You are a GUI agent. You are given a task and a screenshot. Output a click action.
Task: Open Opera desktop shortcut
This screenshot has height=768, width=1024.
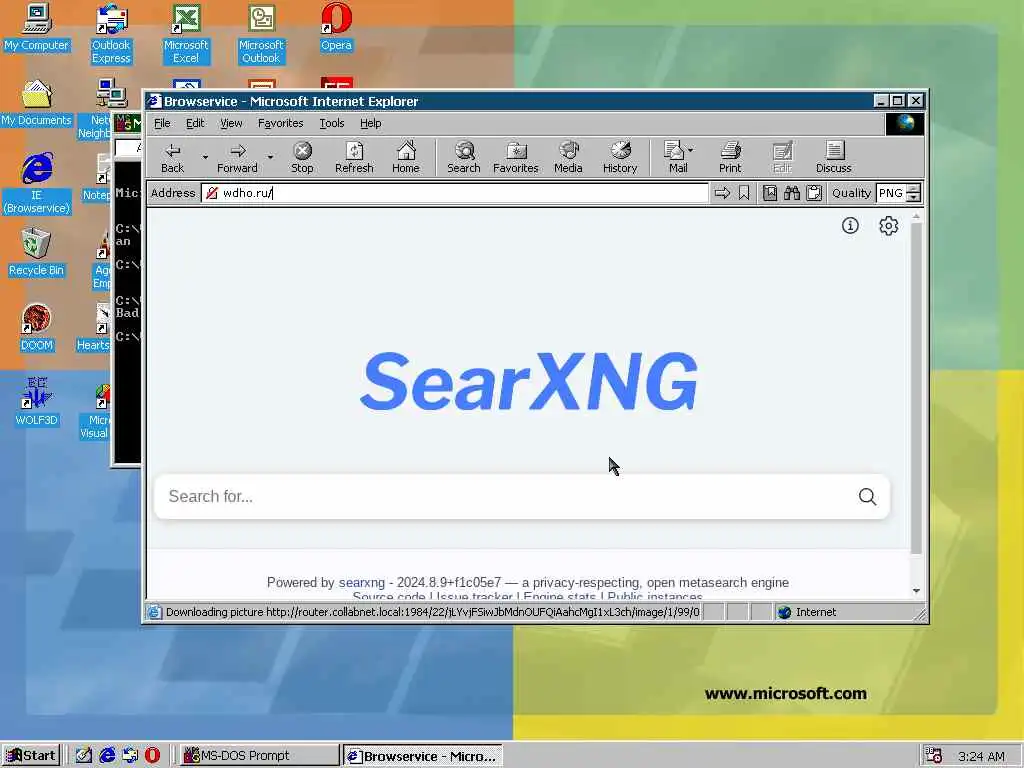(x=336, y=27)
